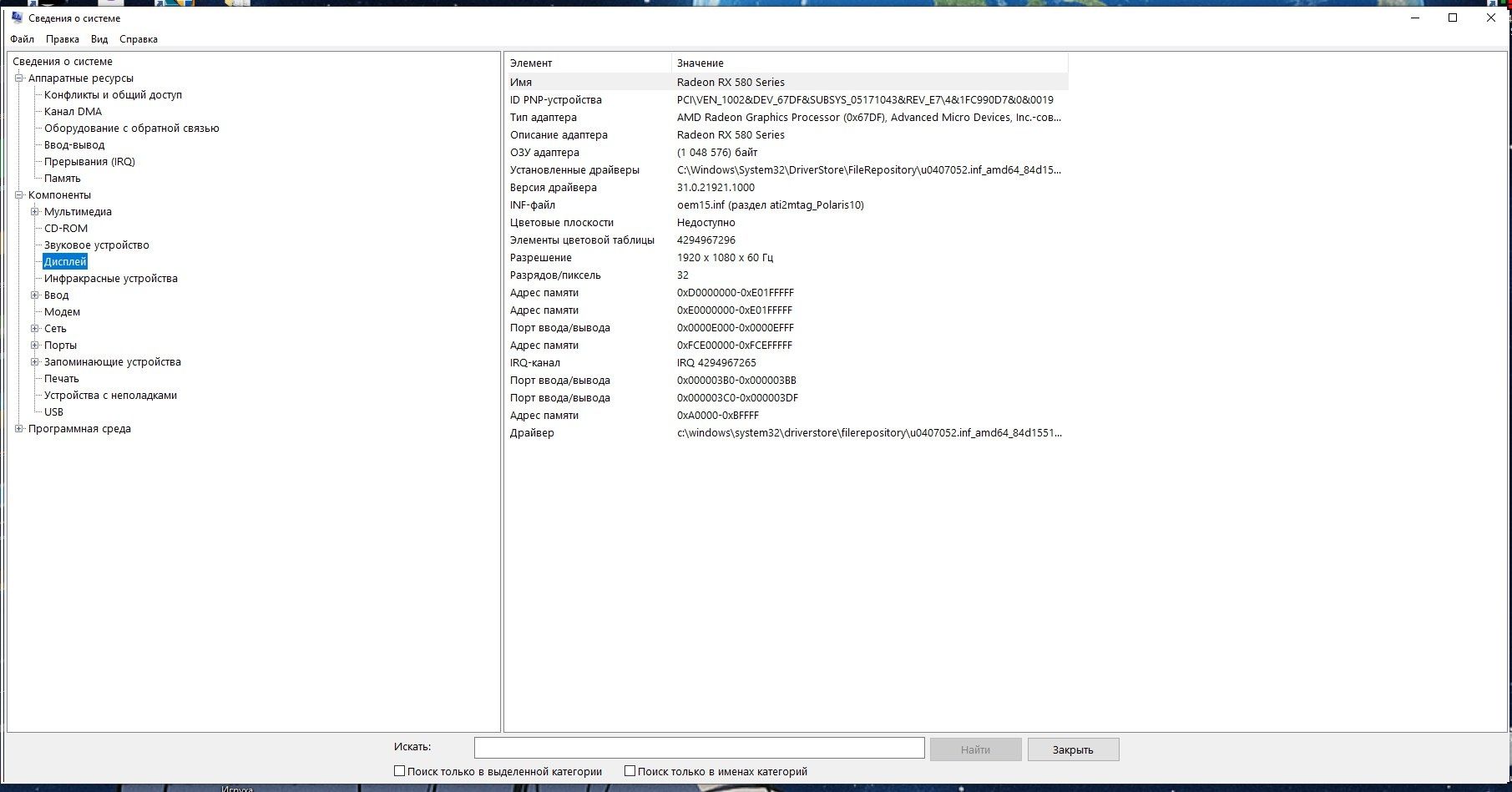Expand the Сеть tree node
This screenshot has width=1512, height=792.
pos(35,328)
